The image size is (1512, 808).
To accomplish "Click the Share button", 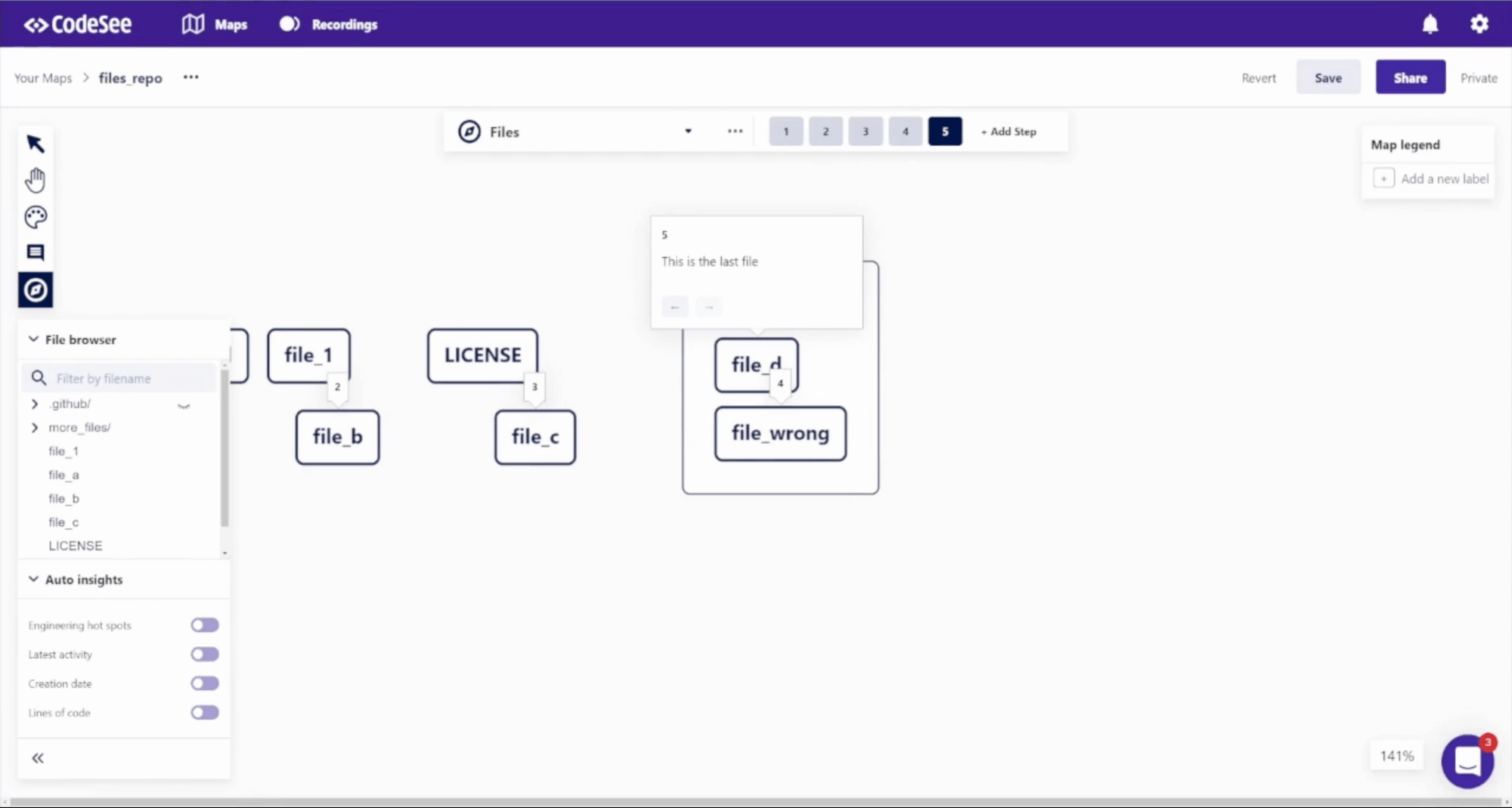I will pos(1410,76).
